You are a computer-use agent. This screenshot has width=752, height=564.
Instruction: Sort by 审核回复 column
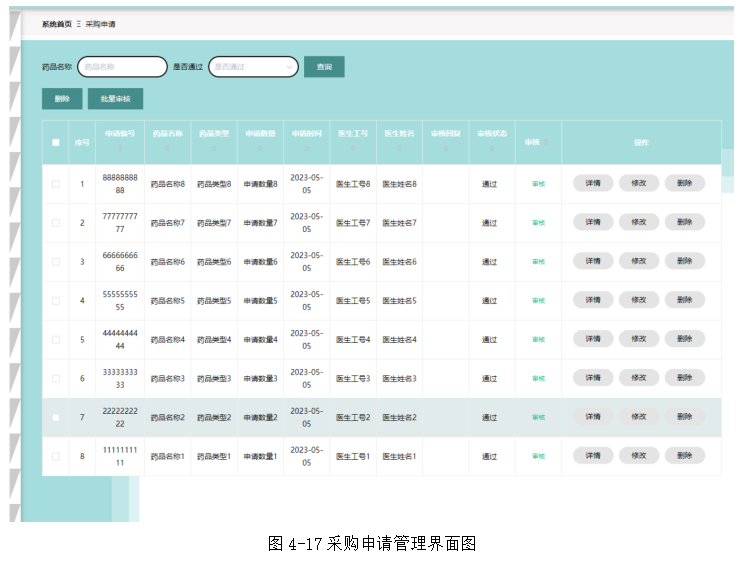tap(446, 149)
